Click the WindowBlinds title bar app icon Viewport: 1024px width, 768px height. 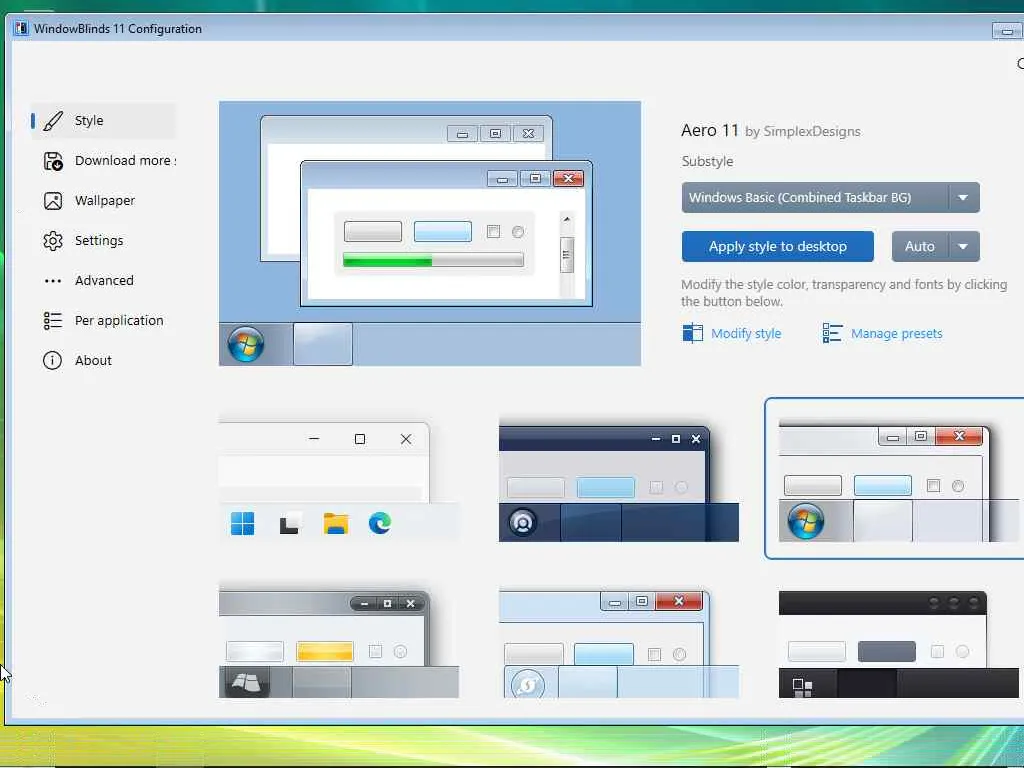pos(21,28)
